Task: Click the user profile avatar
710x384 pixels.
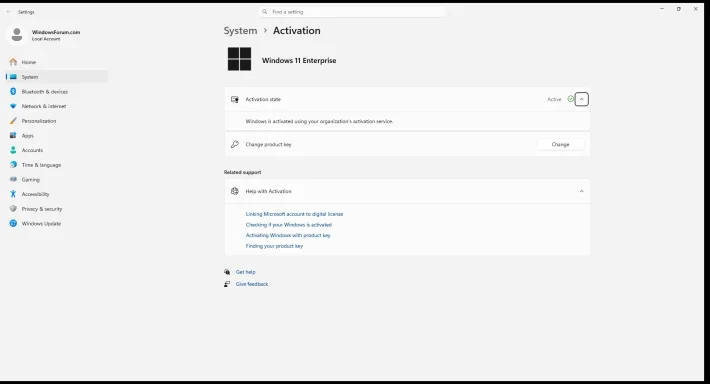Action: [x=17, y=34]
